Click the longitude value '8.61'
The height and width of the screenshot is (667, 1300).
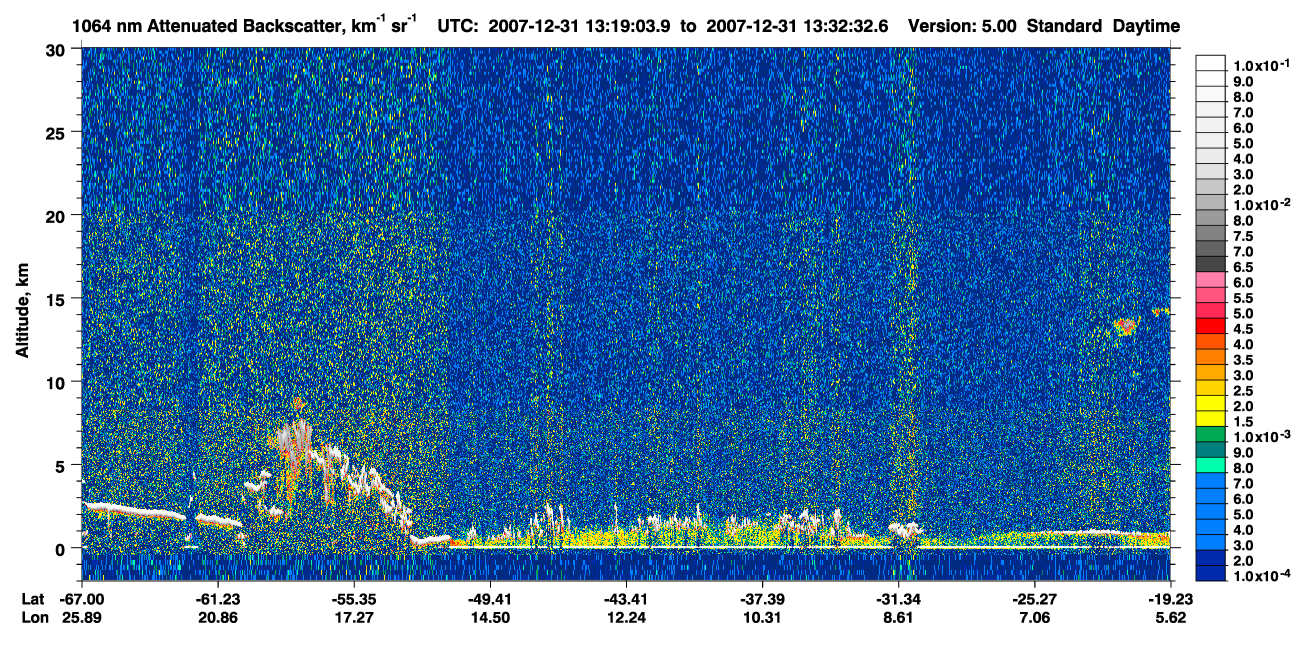coord(900,618)
